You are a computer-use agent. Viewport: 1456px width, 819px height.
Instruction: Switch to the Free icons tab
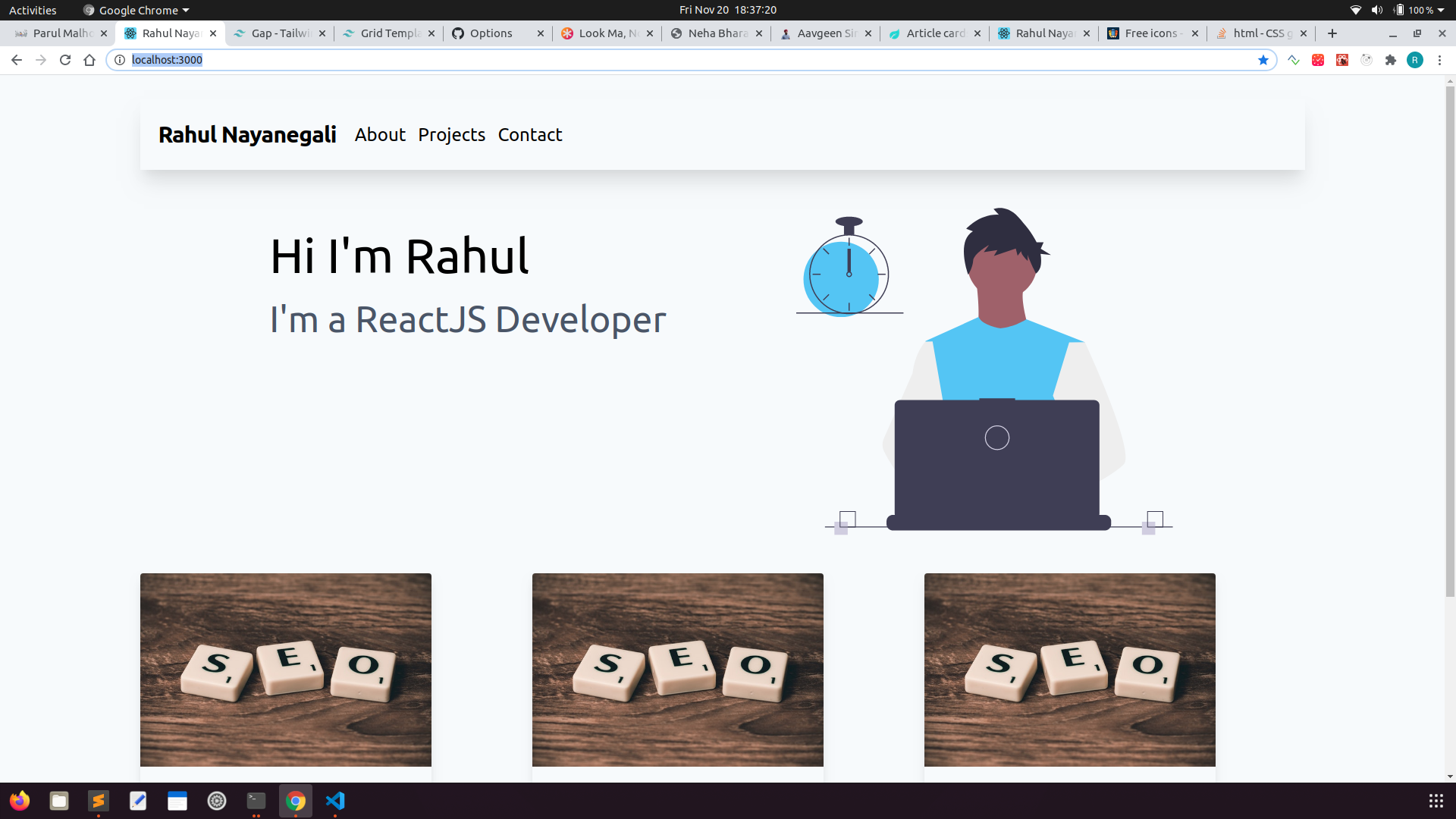[1151, 33]
